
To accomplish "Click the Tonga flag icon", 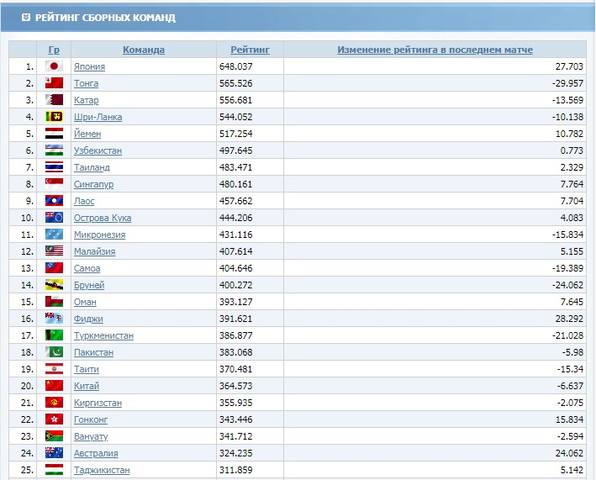I will [54, 83].
